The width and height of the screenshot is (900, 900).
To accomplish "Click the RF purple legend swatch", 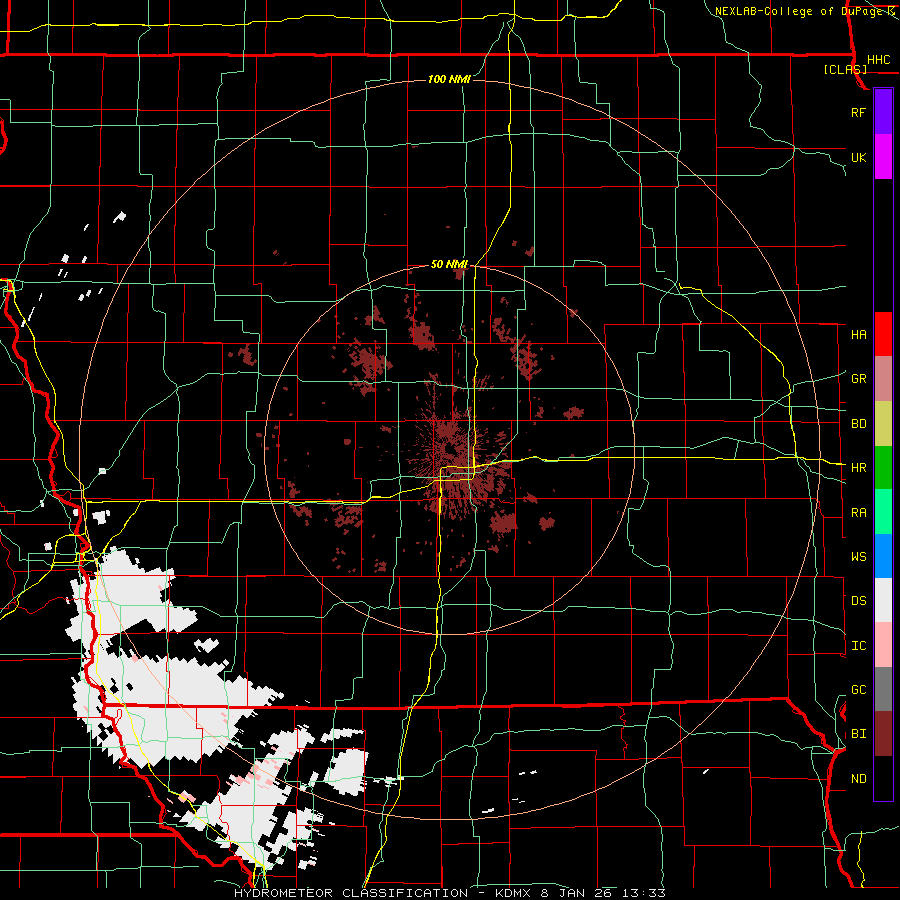I will coord(883,112).
